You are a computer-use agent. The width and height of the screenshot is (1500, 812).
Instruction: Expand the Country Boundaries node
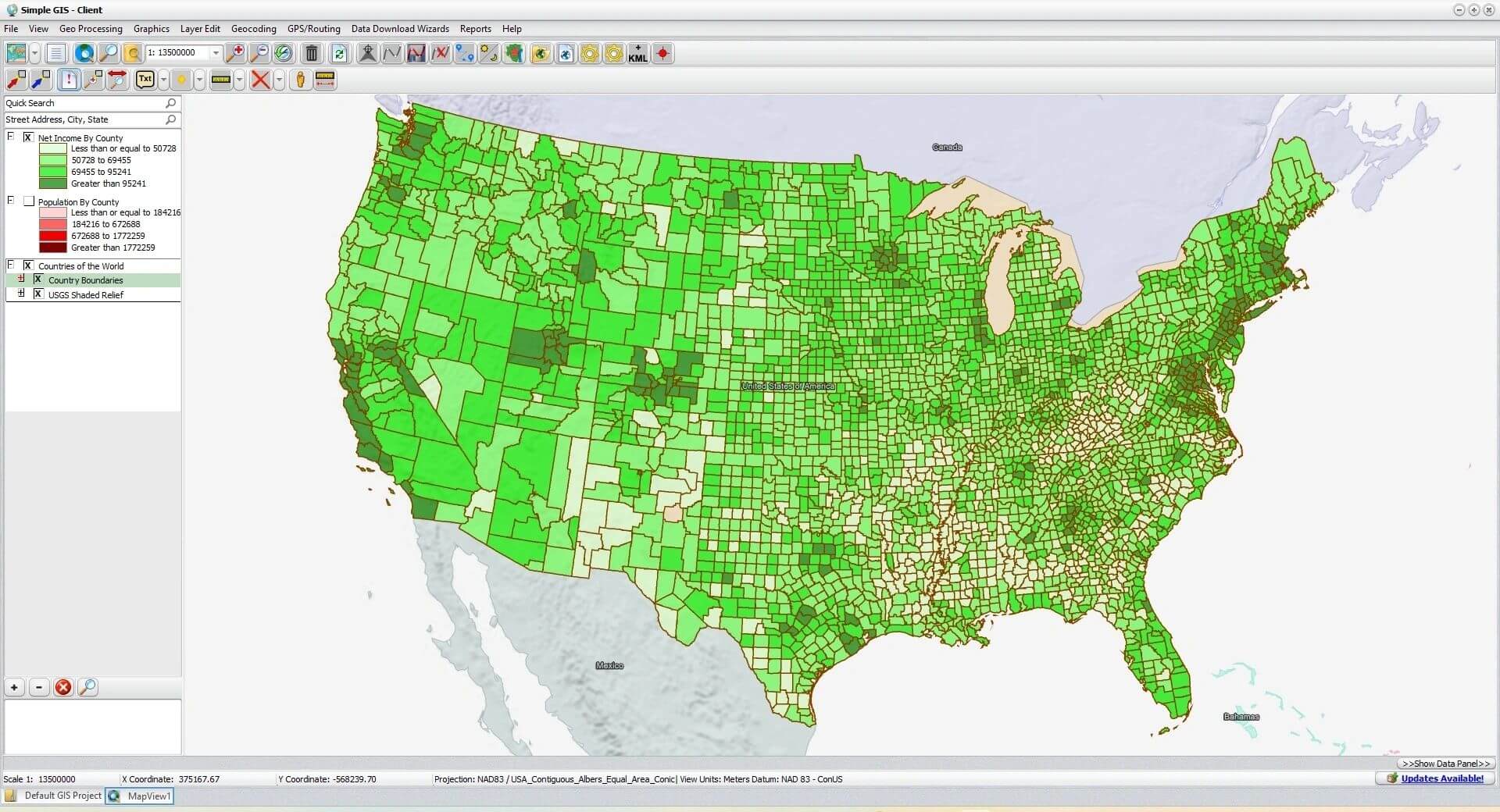point(21,279)
